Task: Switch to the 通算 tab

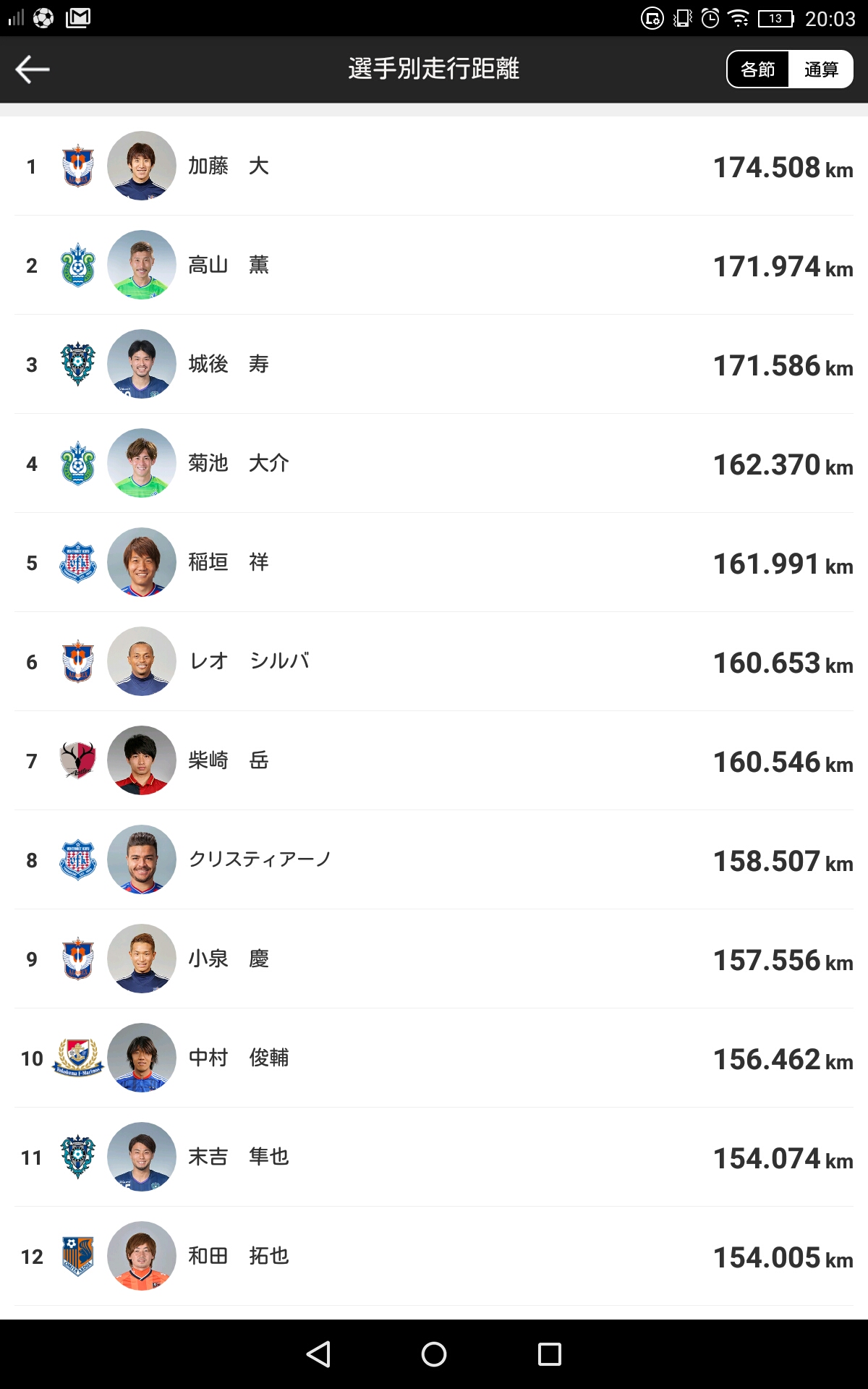Action: [821, 69]
